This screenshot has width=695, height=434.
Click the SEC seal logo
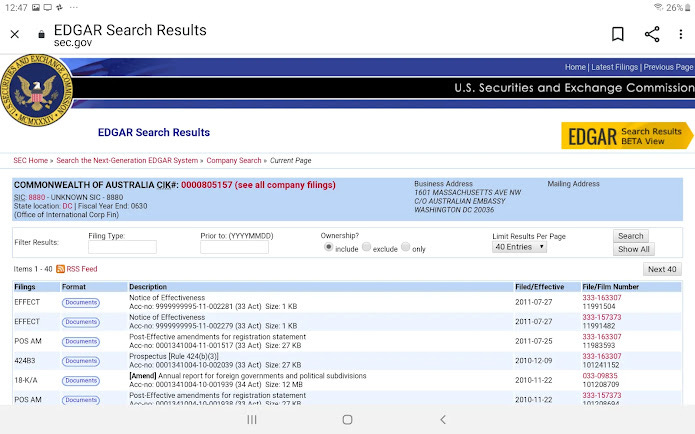(36, 90)
